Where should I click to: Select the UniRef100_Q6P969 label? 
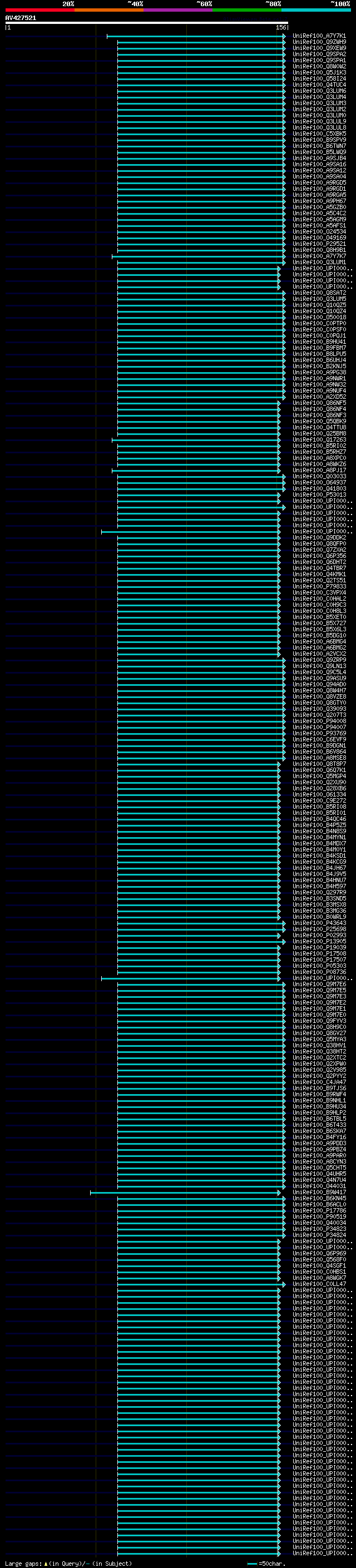[319, 1254]
